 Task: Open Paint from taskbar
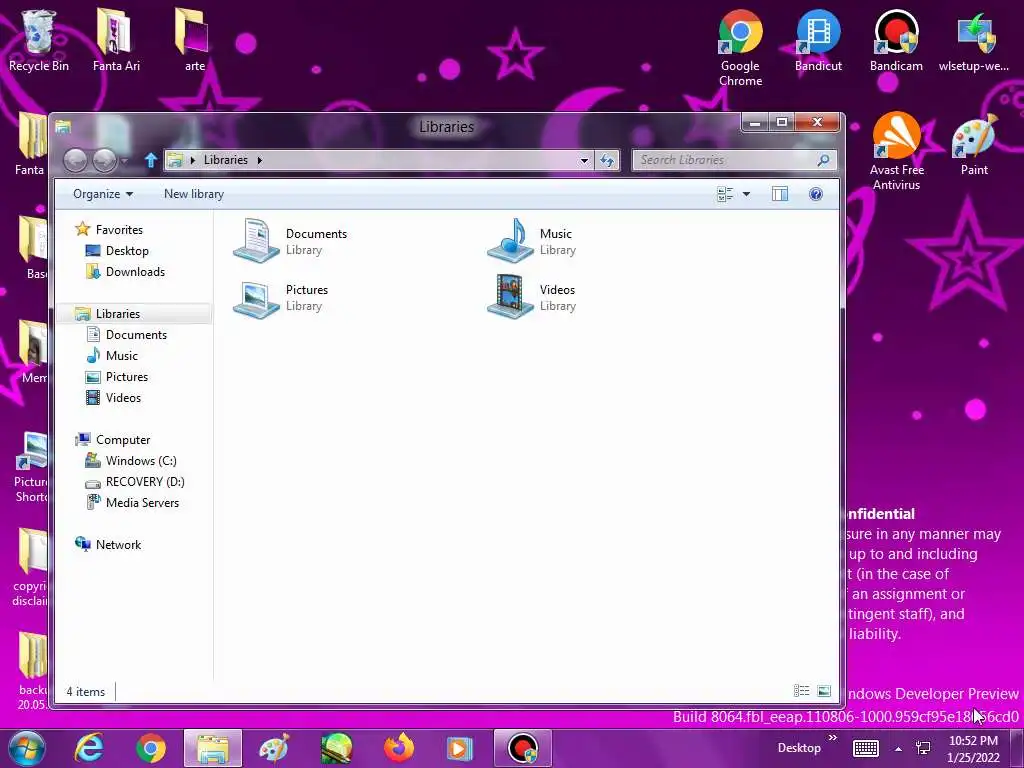[274, 748]
